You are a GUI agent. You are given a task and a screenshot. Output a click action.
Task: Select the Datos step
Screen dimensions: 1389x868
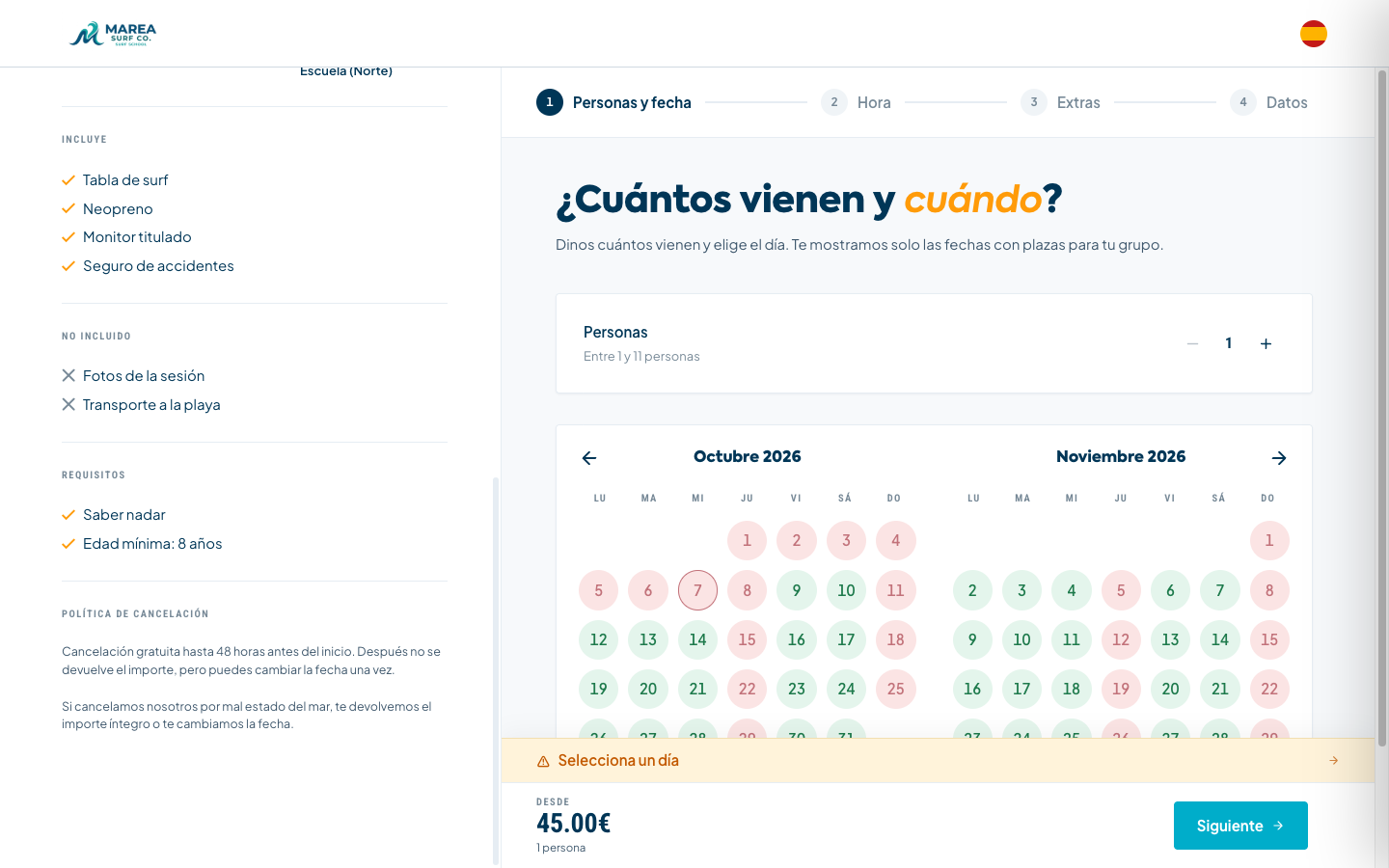tap(1268, 102)
